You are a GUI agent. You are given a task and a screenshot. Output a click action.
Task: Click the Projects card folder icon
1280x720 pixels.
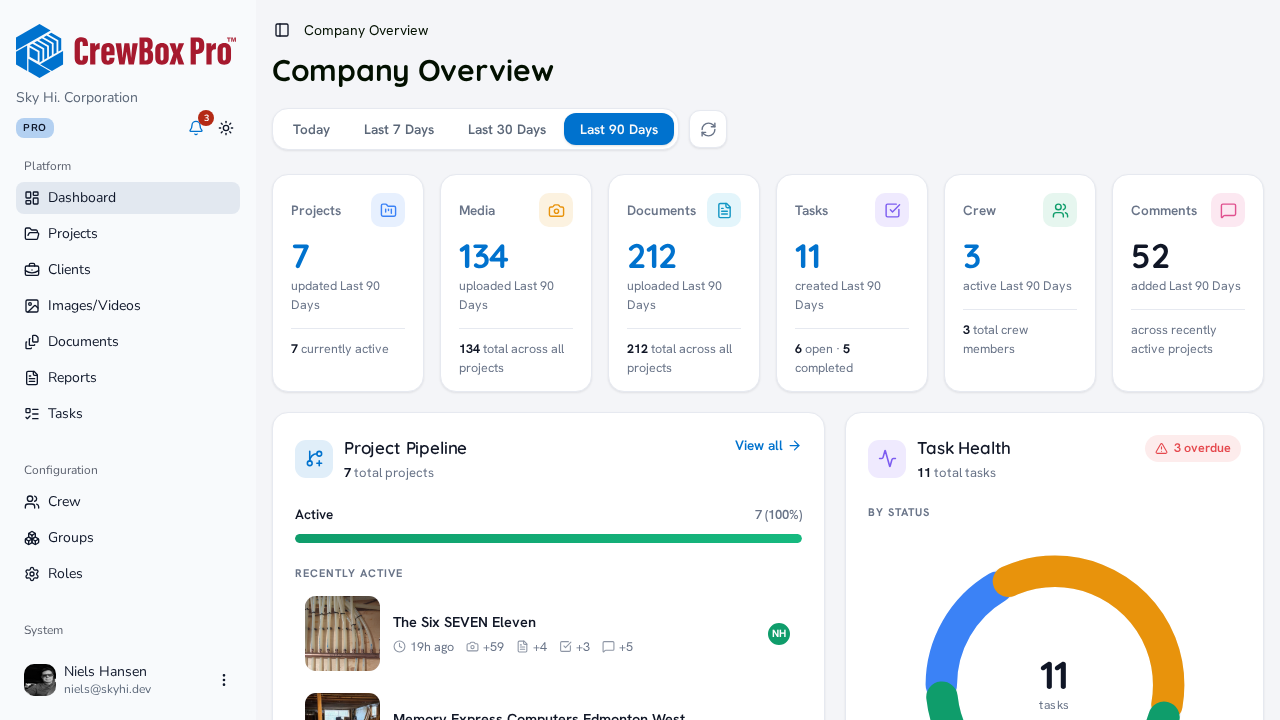pos(388,210)
